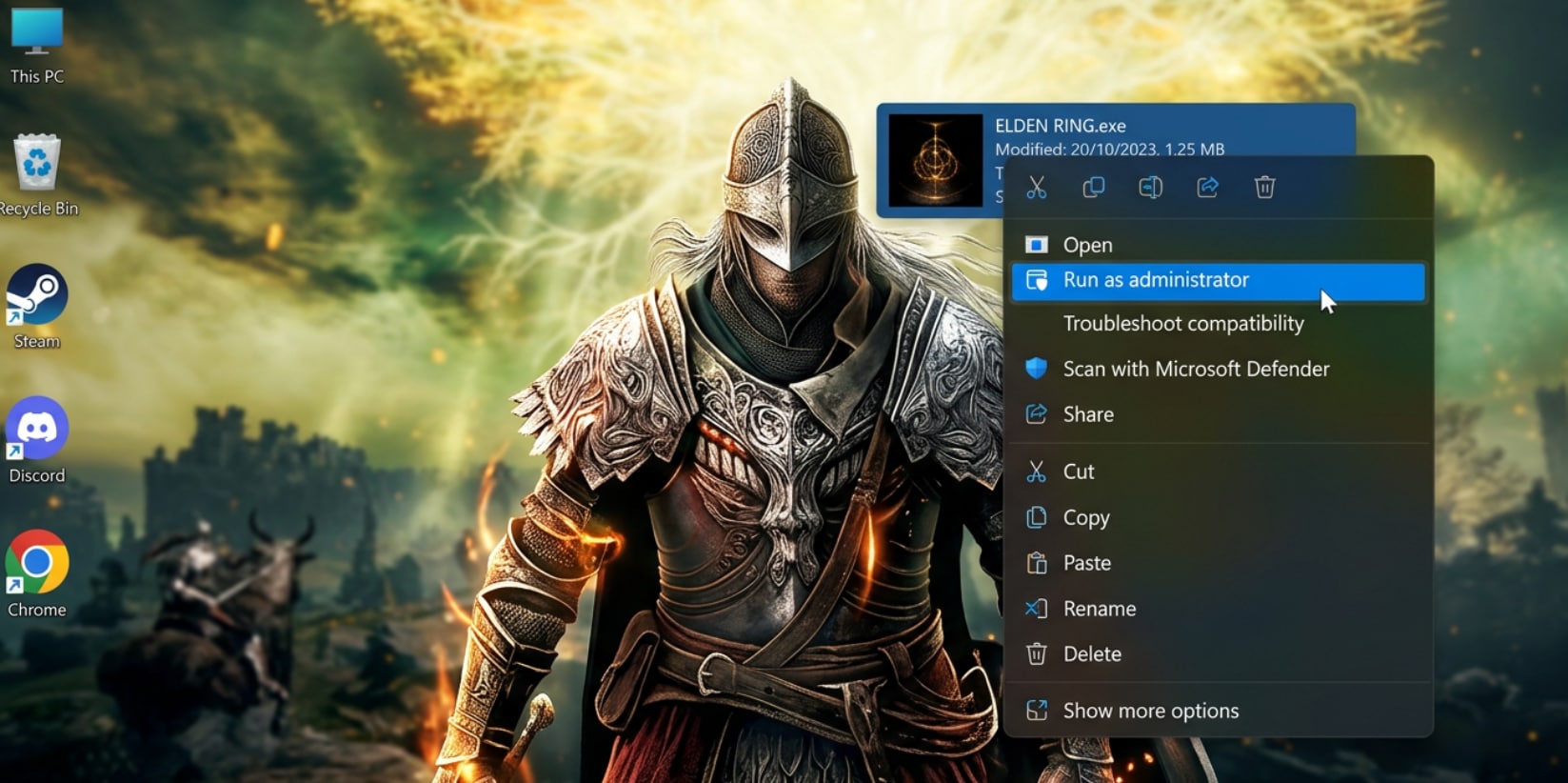This screenshot has height=783, width=1568.
Task: Click the share icon in context menu top row
Action: (x=1207, y=188)
